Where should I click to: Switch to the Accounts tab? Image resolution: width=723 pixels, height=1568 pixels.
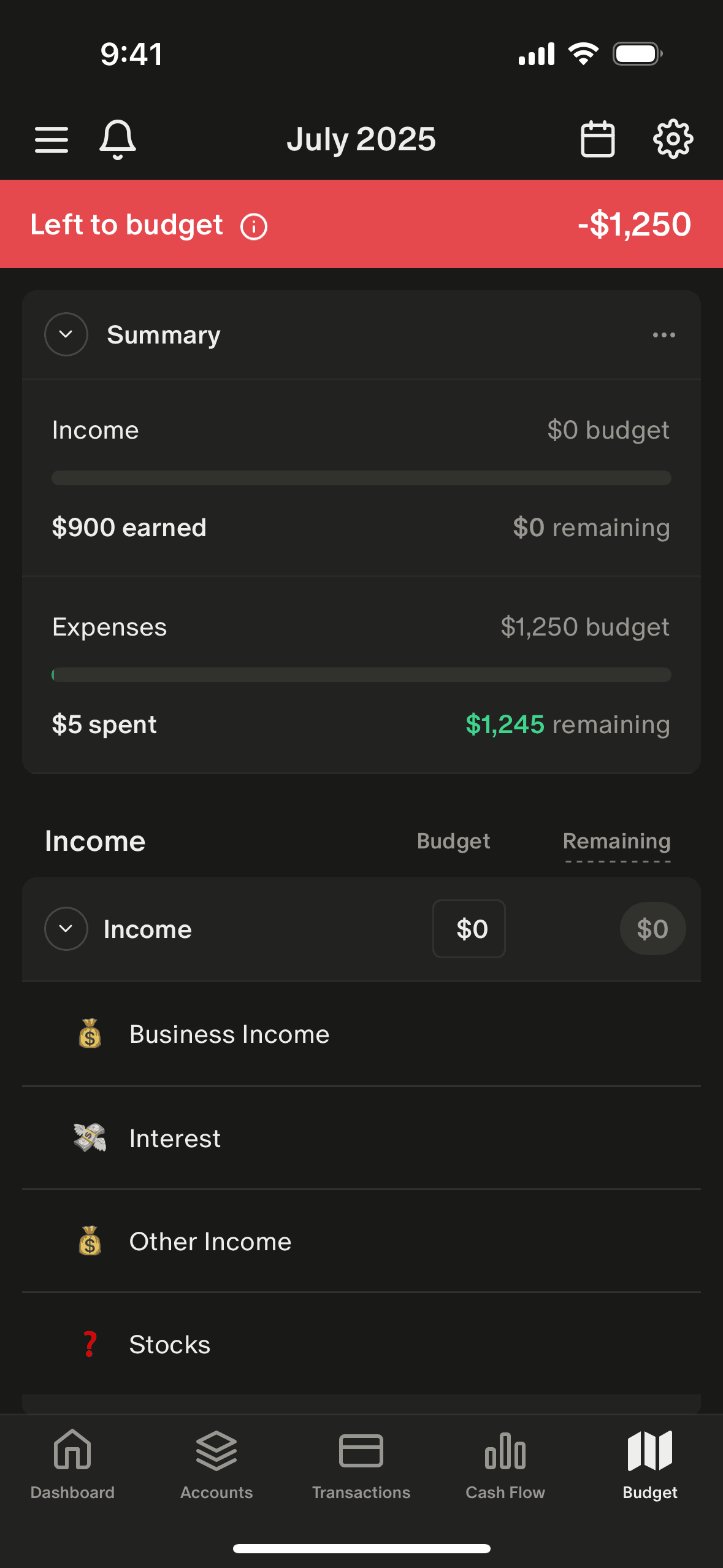pos(216,1464)
